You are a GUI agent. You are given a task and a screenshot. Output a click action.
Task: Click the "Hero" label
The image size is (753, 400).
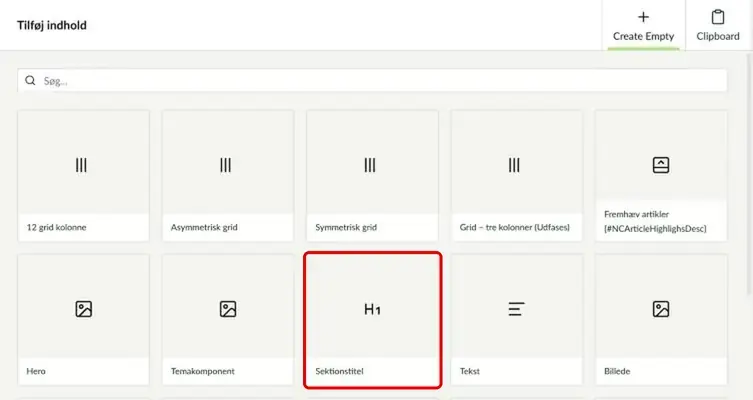[36, 371]
